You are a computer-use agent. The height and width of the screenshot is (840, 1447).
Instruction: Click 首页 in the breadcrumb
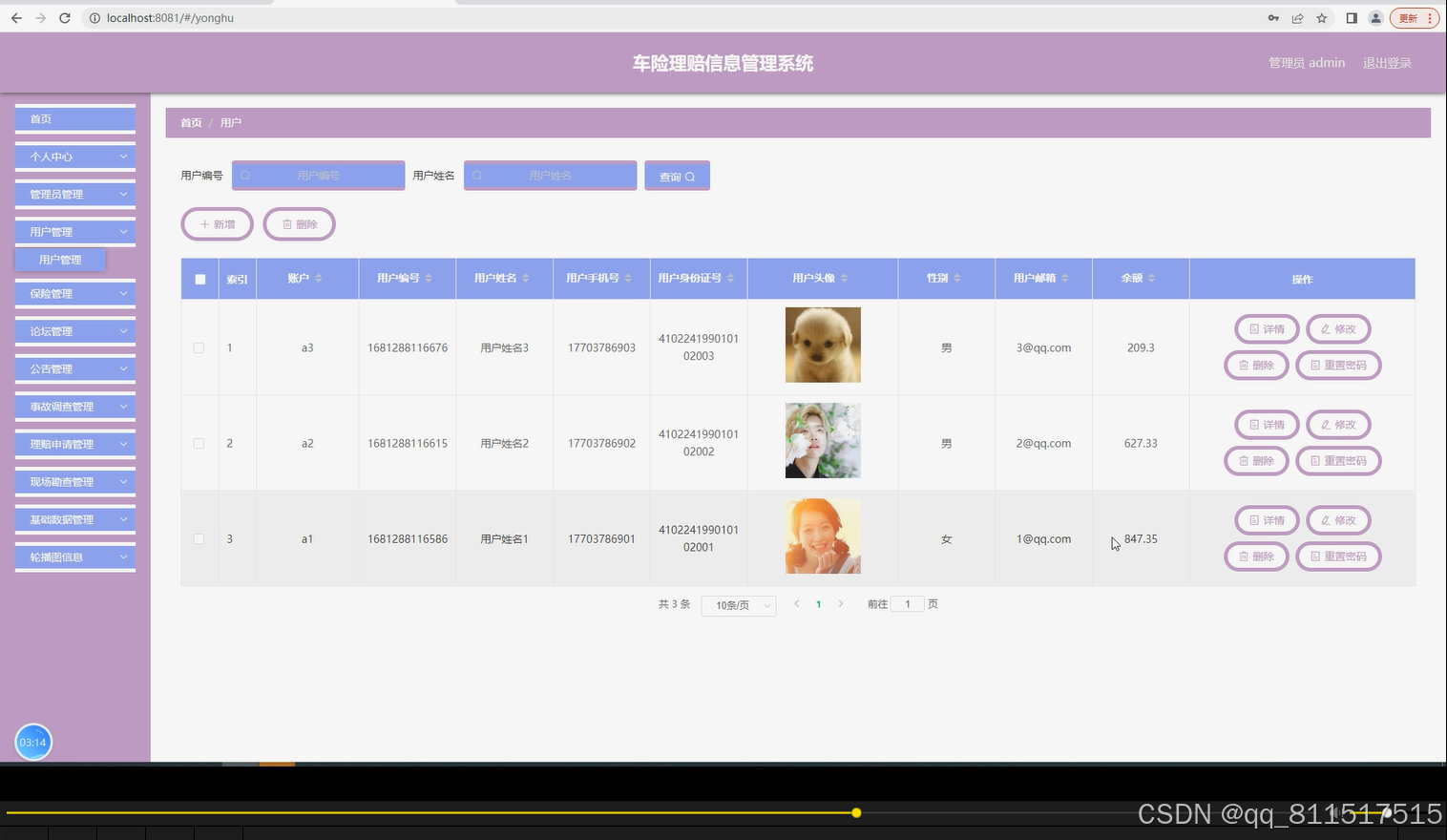191,123
